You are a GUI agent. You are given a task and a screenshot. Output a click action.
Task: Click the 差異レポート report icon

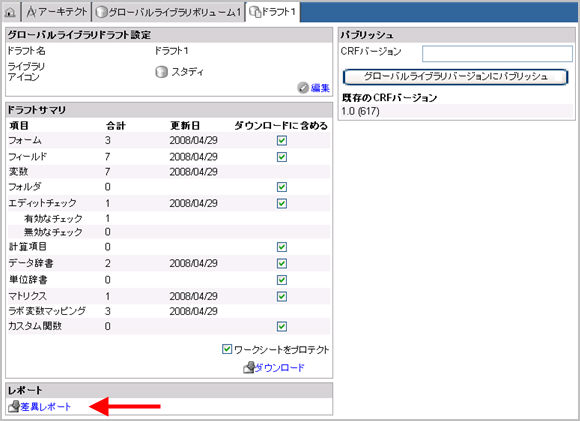14,407
